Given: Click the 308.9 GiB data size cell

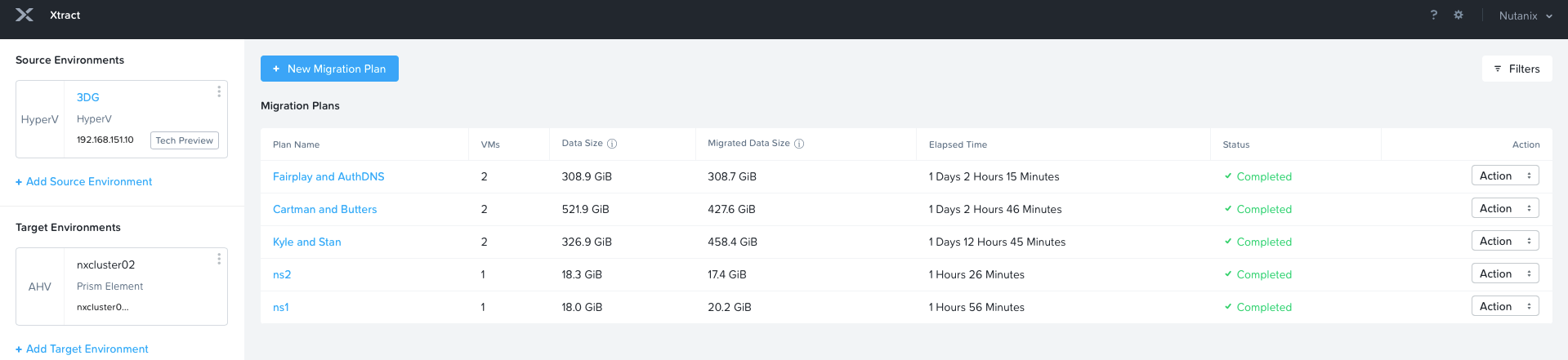Looking at the screenshot, I should 587,176.
